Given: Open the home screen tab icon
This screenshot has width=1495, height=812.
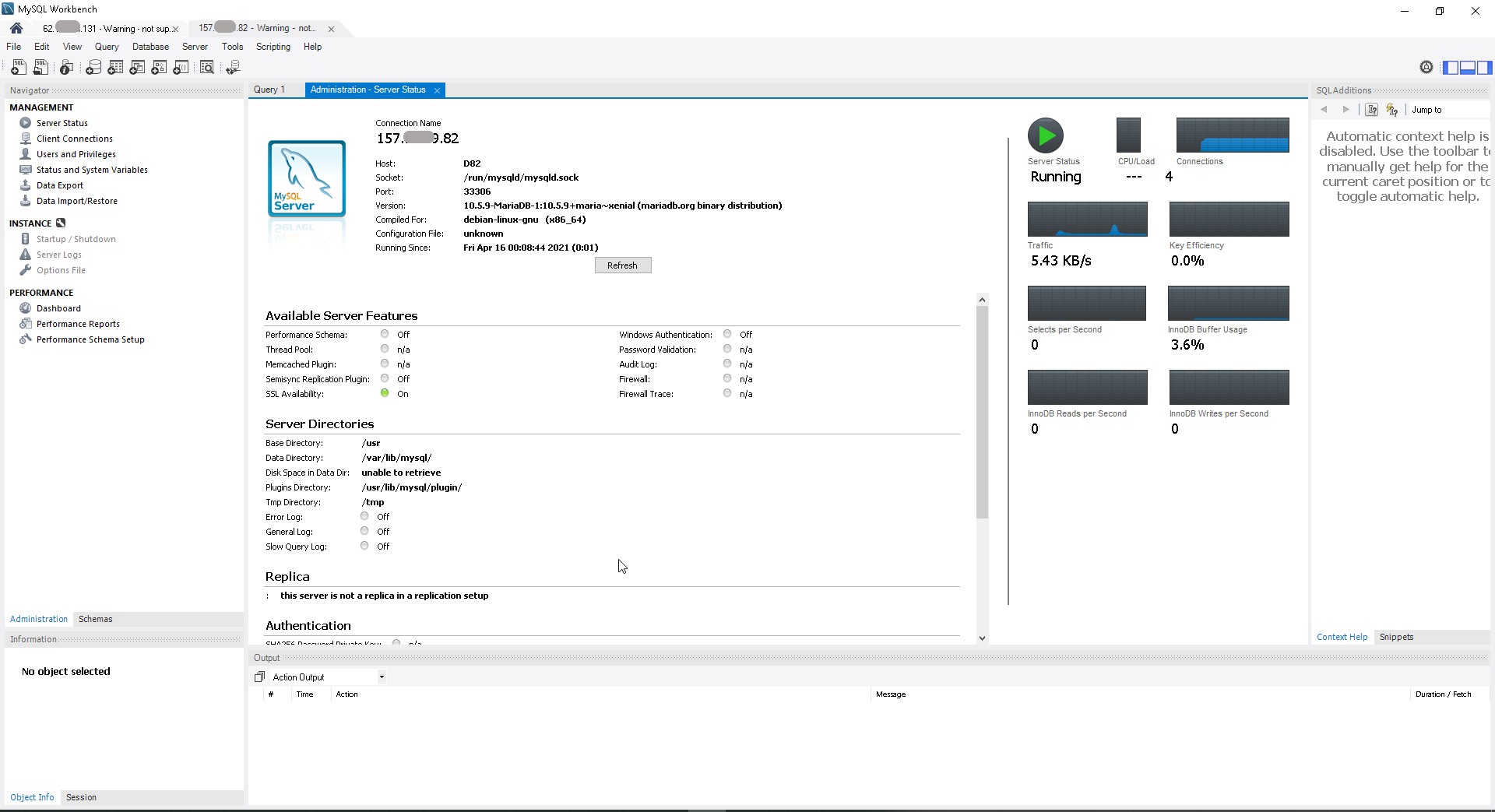Looking at the screenshot, I should pyautogui.click(x=16, y=28).
